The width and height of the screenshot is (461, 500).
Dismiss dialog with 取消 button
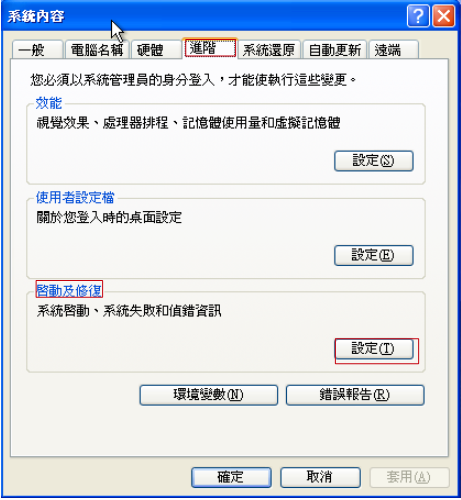click(x=320, y=477)
